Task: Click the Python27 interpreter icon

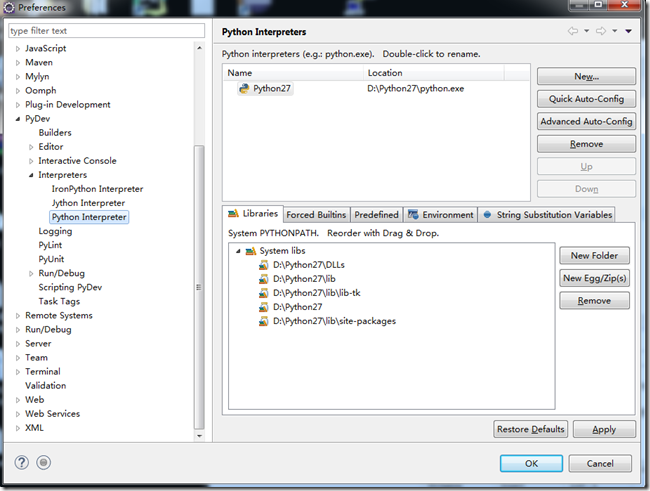Action: tap(244, 88)
